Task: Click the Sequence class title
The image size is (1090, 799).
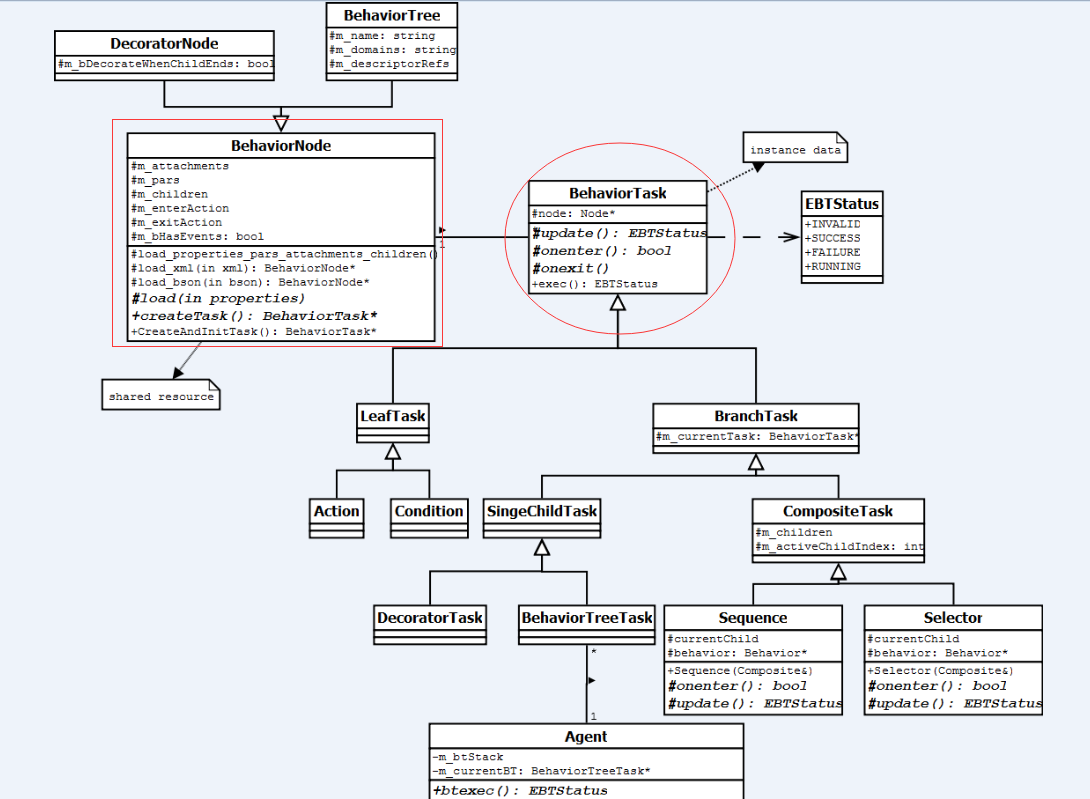Action: (753, 618)
